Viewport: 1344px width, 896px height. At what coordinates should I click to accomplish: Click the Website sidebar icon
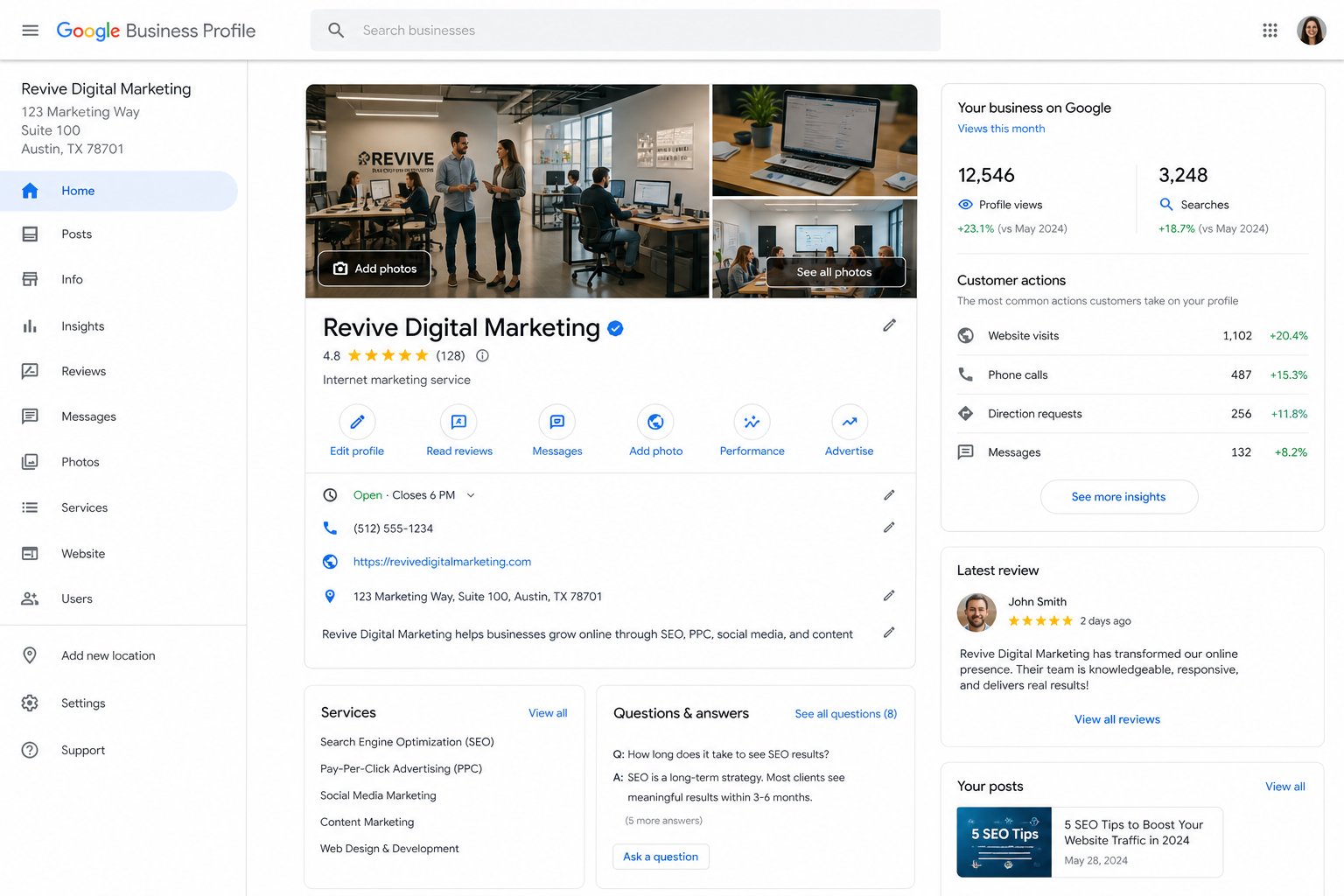(x=30, y=554)
